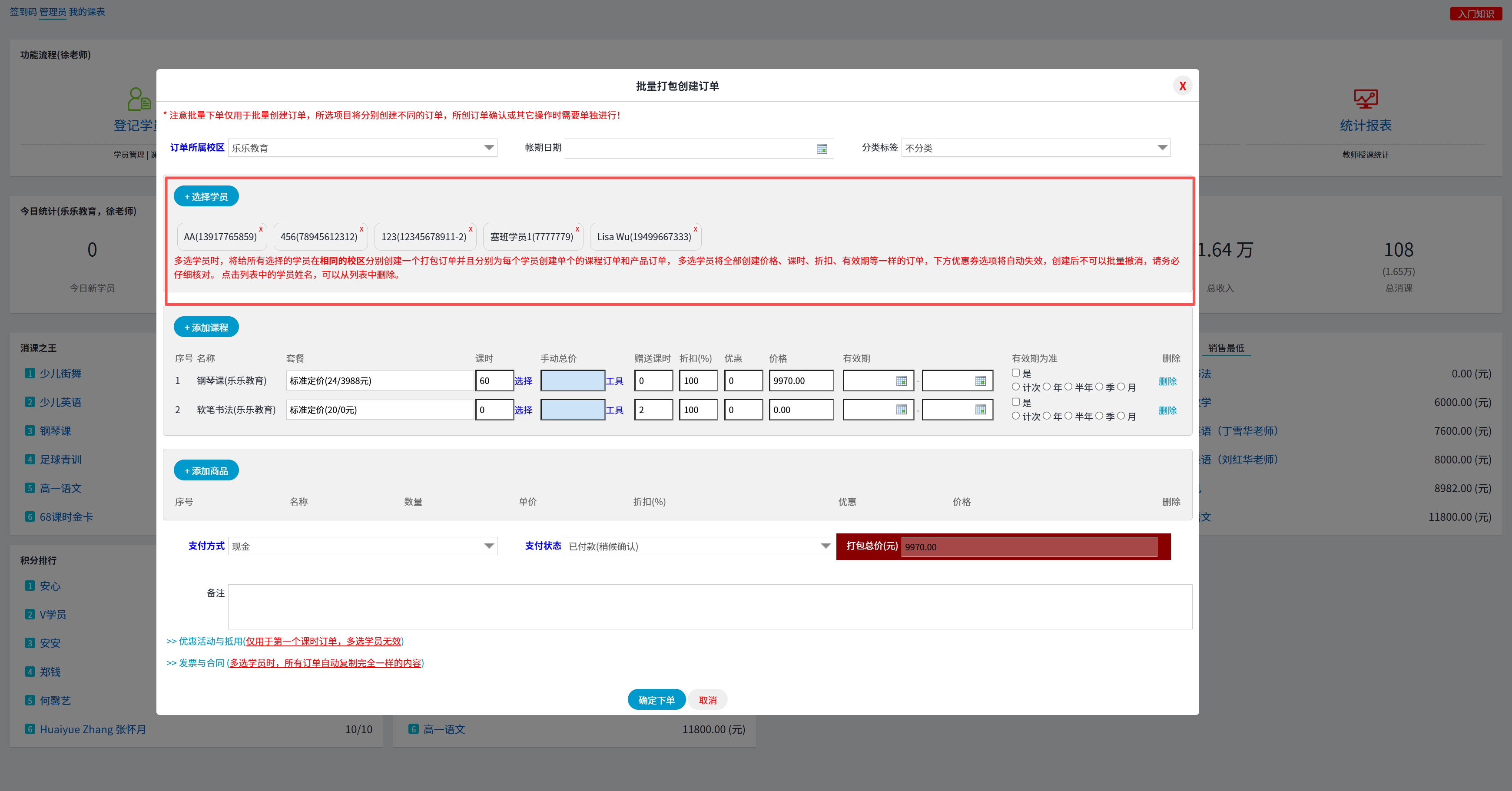The width and height of the screenshot is (1512, 791).
Task: Select 计次 radio button for 软笔书法 row
Action: click(1015, 416)
